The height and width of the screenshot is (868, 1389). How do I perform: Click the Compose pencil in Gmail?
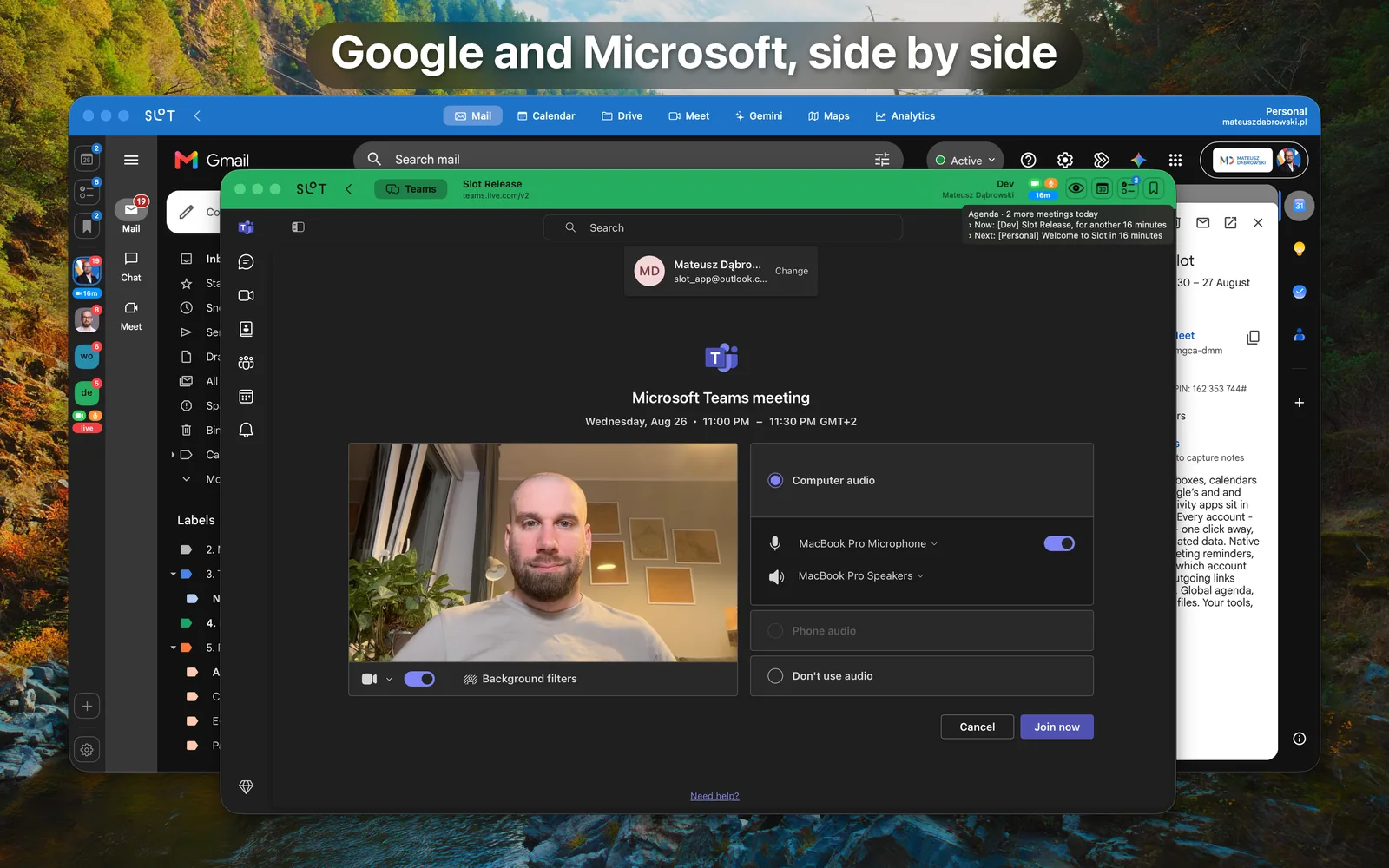click(187, 212)
